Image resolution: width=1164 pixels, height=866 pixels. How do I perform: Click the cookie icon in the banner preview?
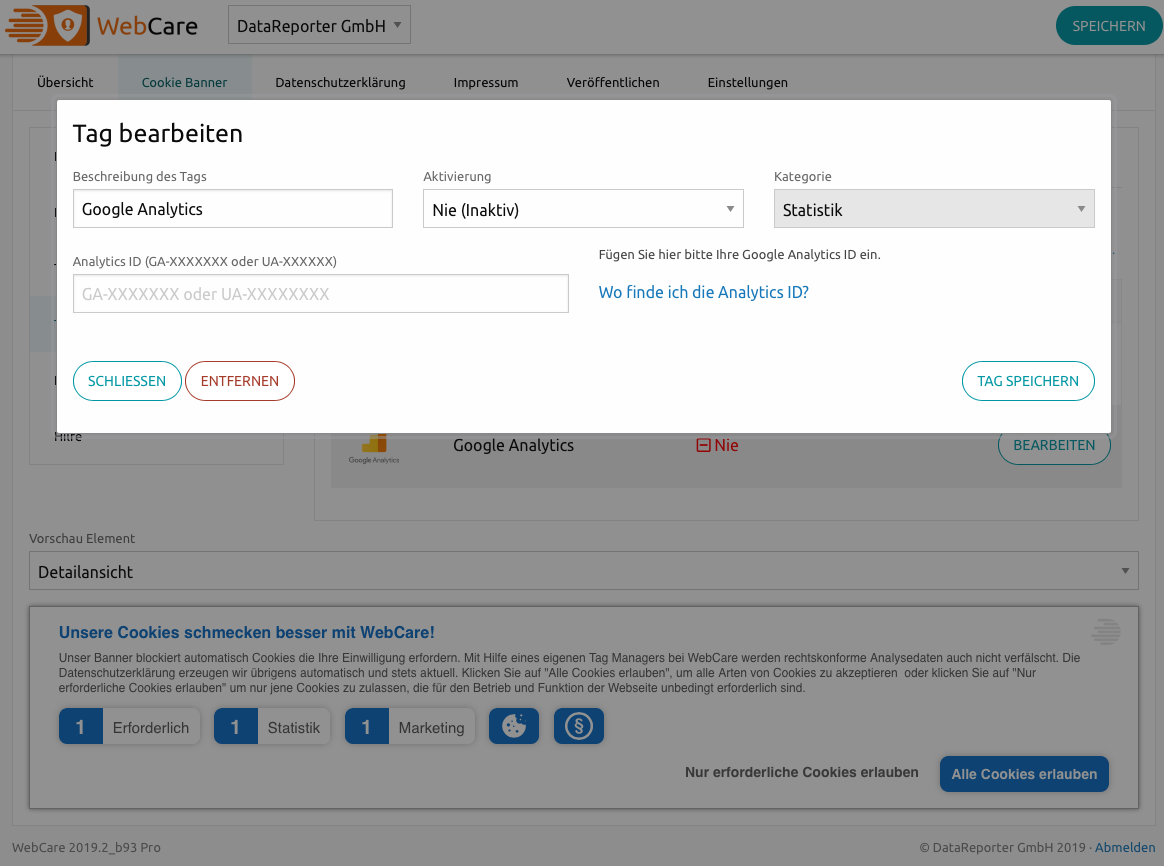[513, 726]
